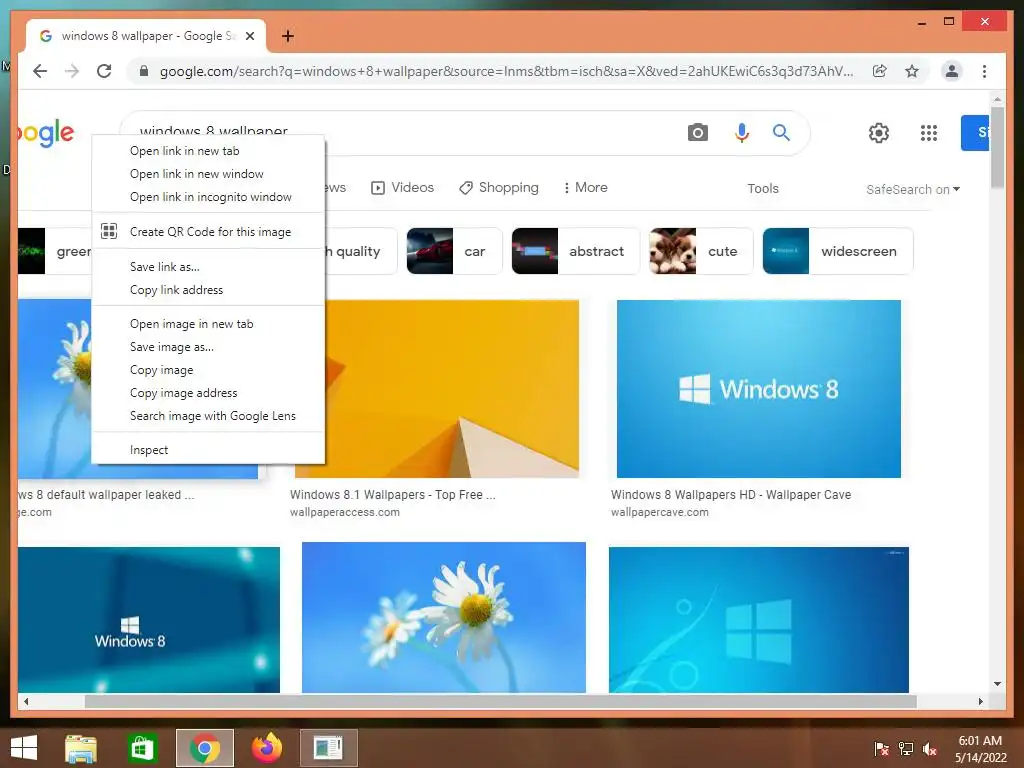Click the wallpapercave.com source link

coord(660,513)
